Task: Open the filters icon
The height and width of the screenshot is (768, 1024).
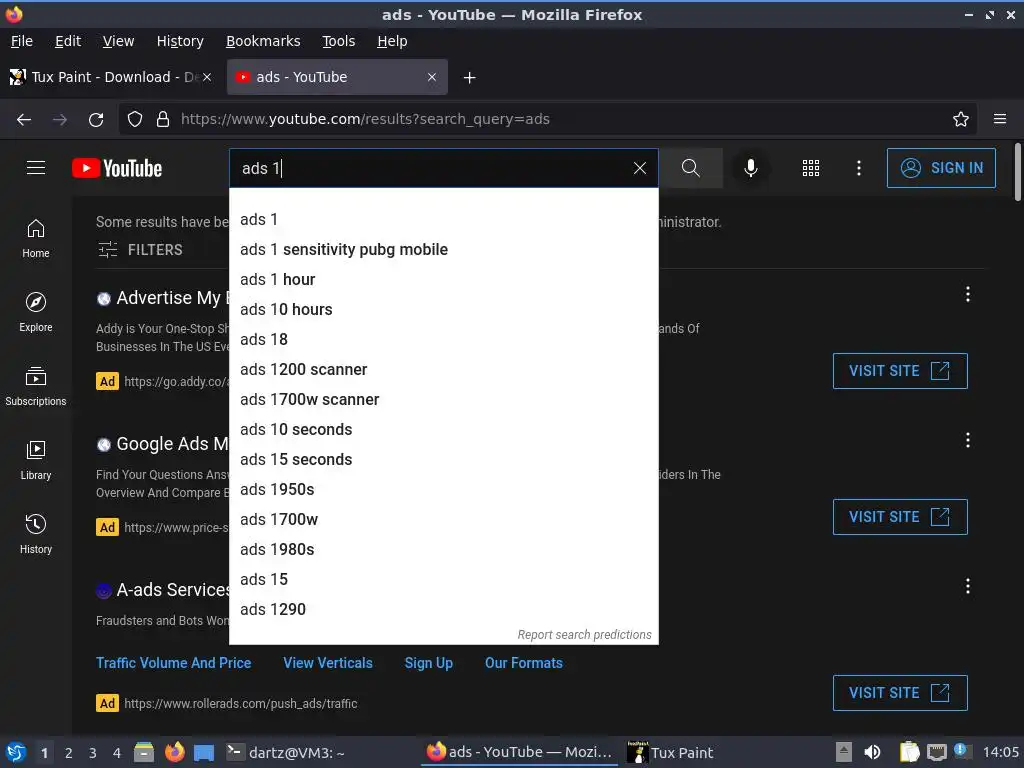Action: pos(108,249)
